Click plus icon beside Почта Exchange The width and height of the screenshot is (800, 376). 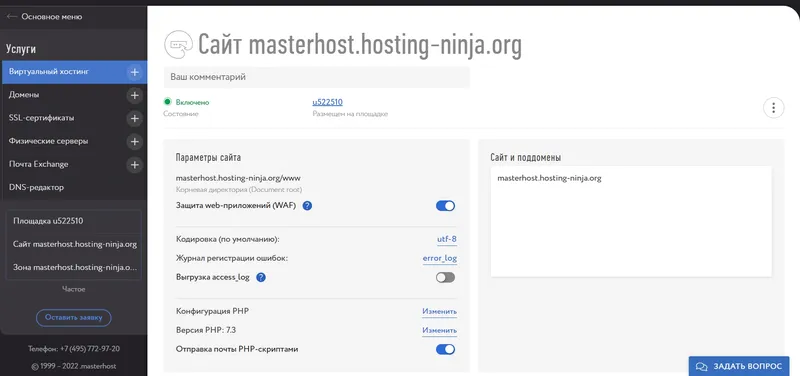point(134,165)
